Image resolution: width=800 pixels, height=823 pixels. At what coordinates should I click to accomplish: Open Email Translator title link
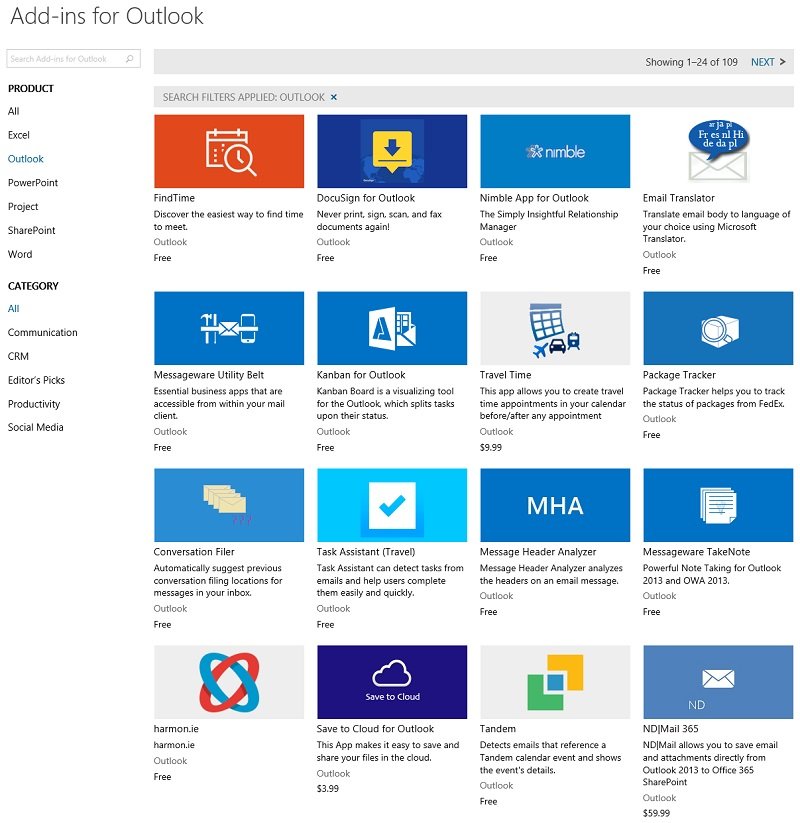(x=679, y=198)
